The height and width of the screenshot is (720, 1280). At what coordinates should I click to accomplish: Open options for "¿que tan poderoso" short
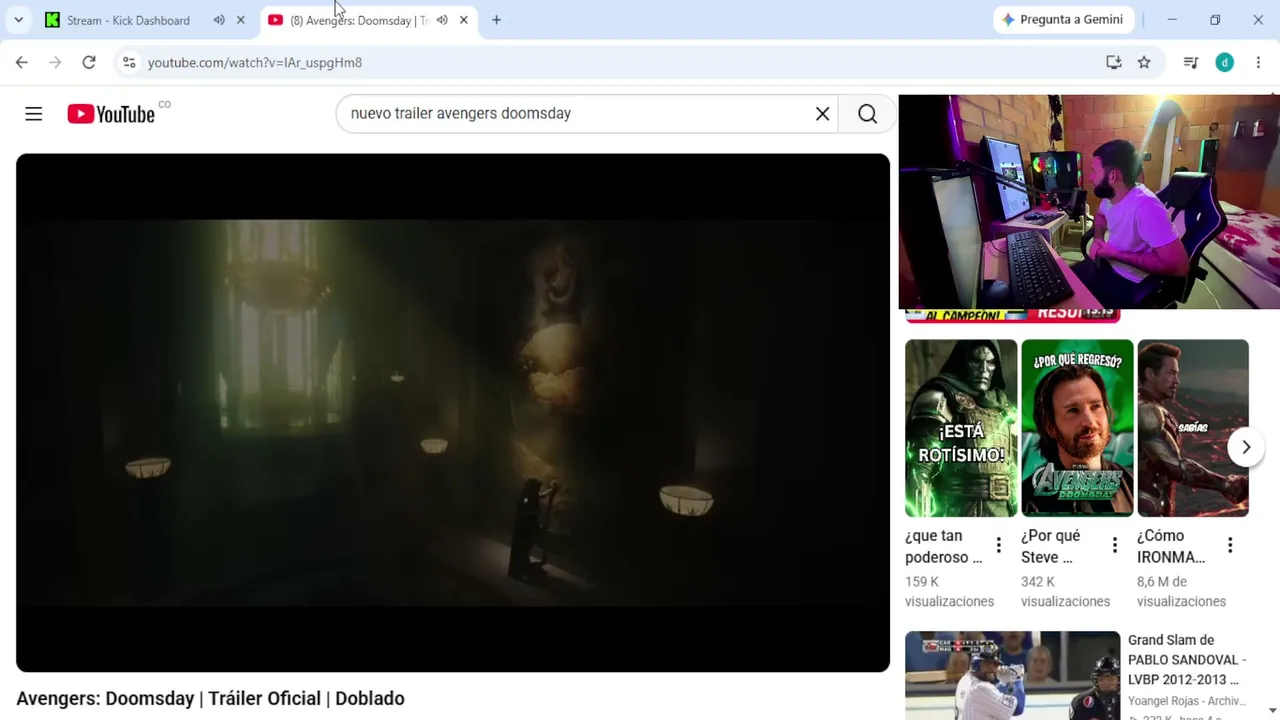click(998, 546)
